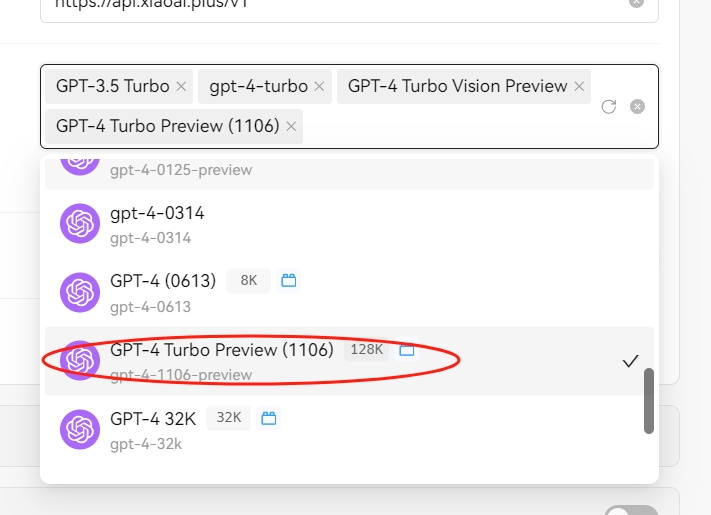Image resolution: width=711 pixels, height=515 pixels.
Task: Focus the API proxy URL input field
Action: 336,5
